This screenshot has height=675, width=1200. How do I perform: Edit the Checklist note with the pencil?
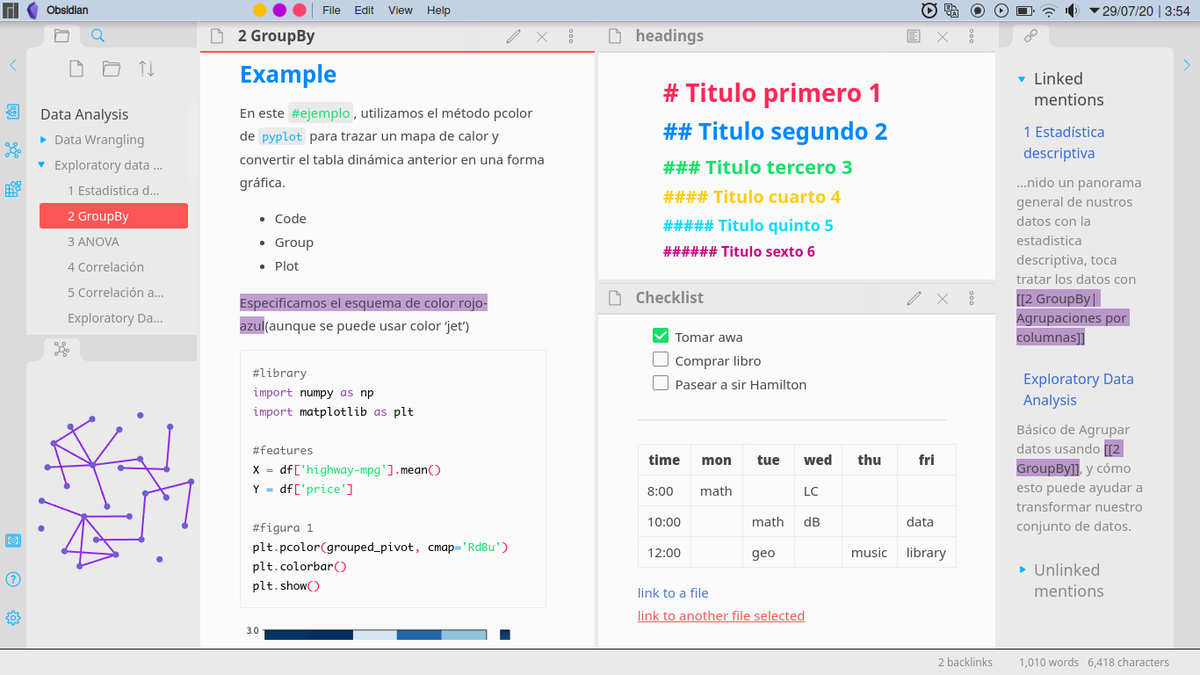(x=913, y=298)
